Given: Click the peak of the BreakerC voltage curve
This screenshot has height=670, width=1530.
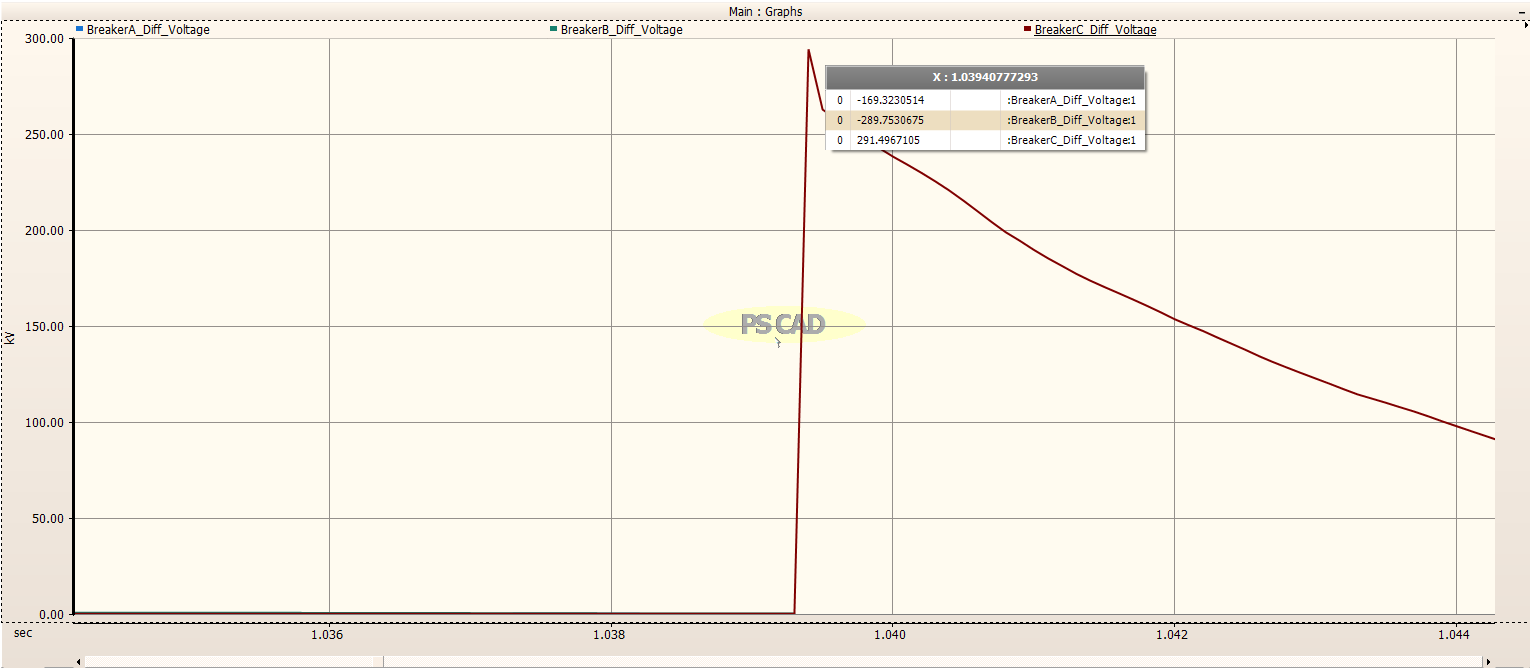Looking at the screenshot, I should (809, 48).
